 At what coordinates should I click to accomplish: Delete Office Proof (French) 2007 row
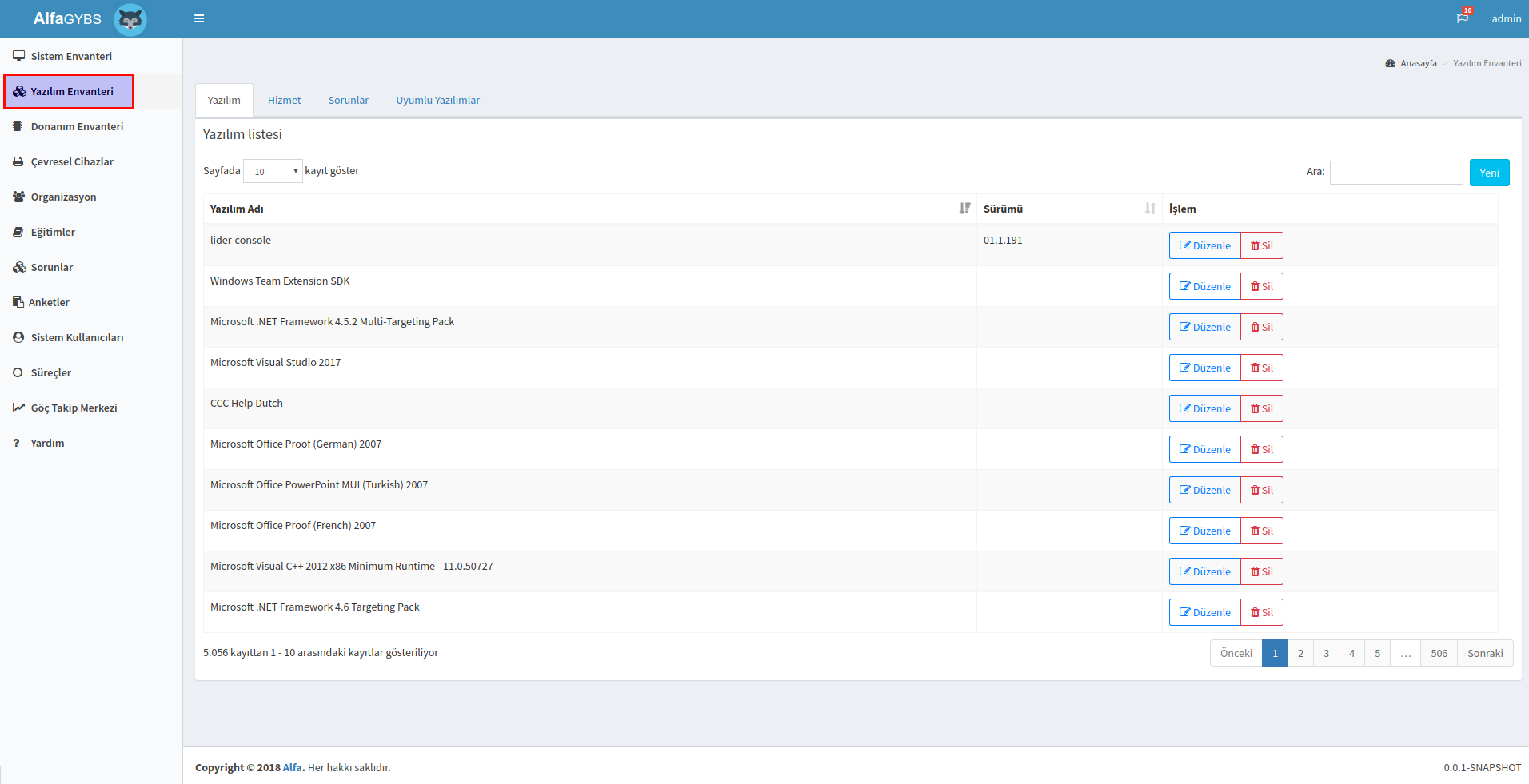click(1262, 531)
